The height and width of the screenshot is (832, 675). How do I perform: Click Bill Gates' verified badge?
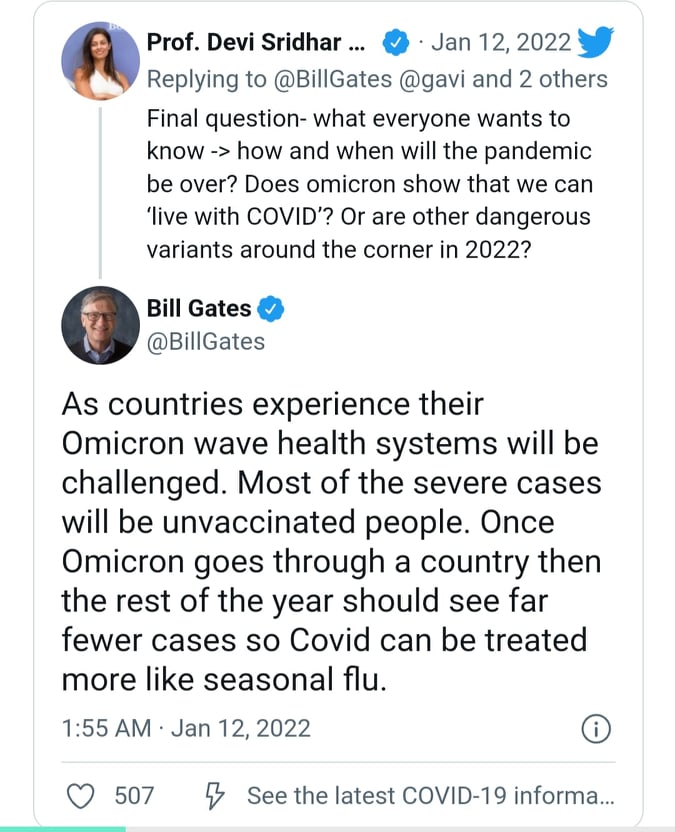[x=271, y=309]
